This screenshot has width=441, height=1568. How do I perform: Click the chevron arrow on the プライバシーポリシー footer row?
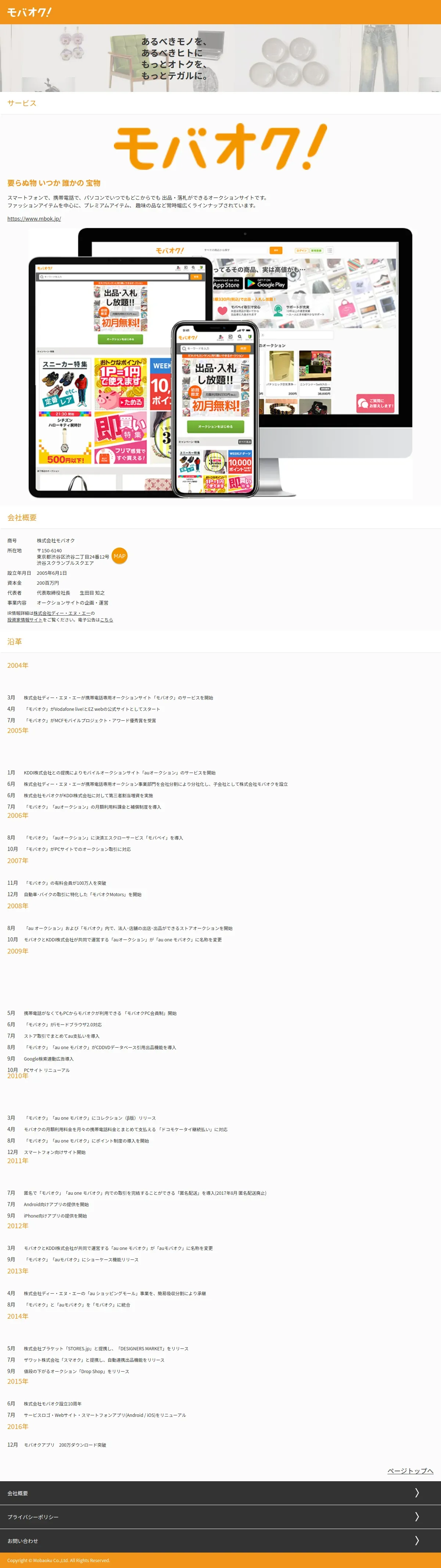(x=417, y=1516)
